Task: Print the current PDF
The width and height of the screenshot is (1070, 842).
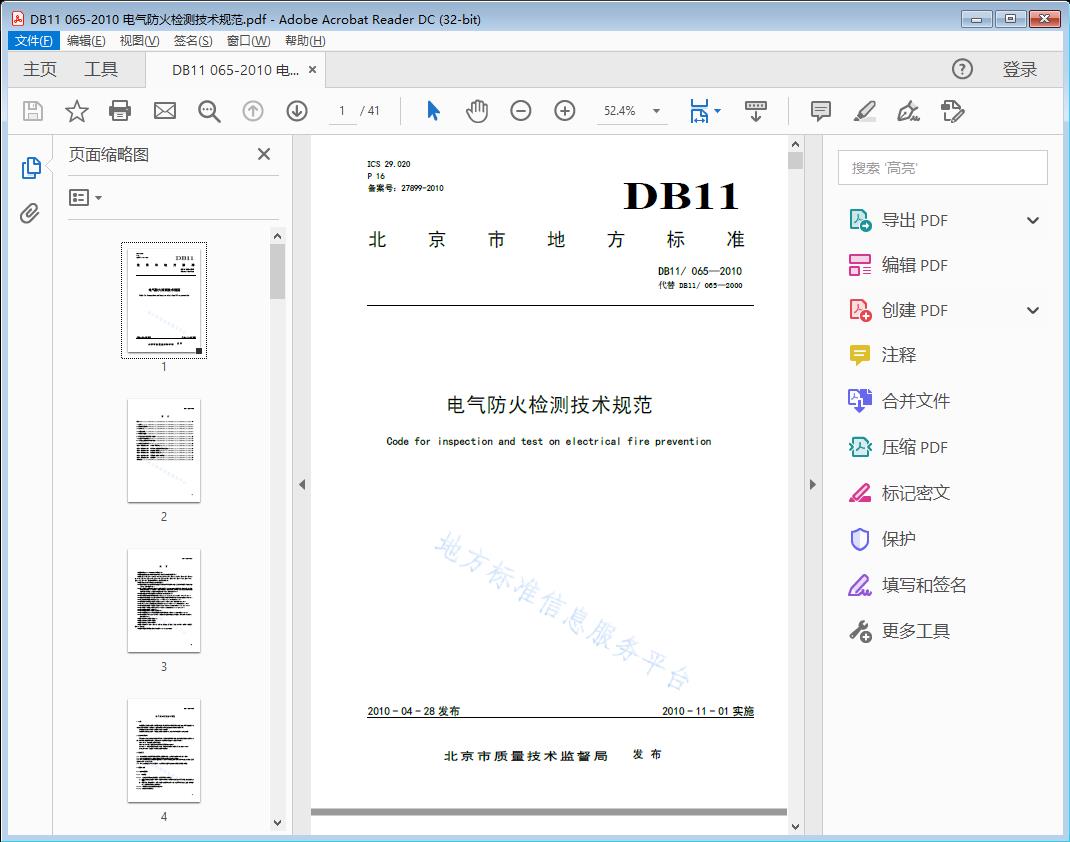Action: pyautogui.click(x=120, y=111)
